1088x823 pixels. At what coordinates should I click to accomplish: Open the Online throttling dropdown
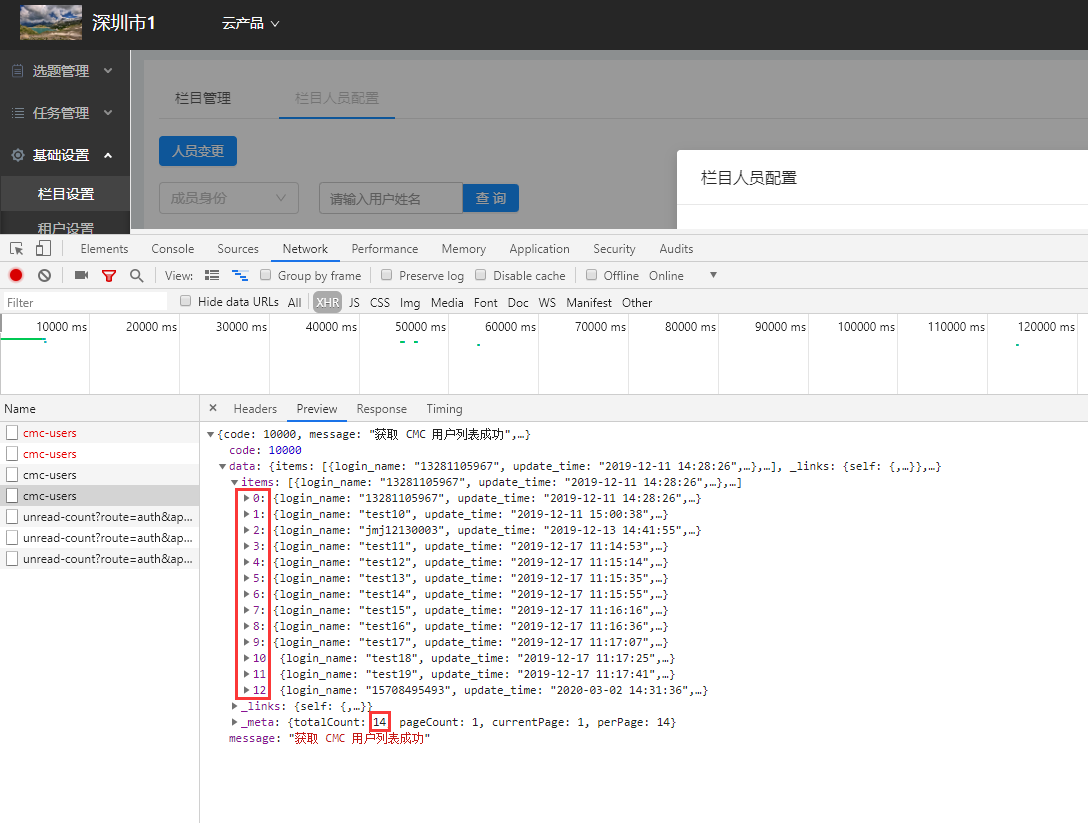pyautogui.click(x=712, y=276)
